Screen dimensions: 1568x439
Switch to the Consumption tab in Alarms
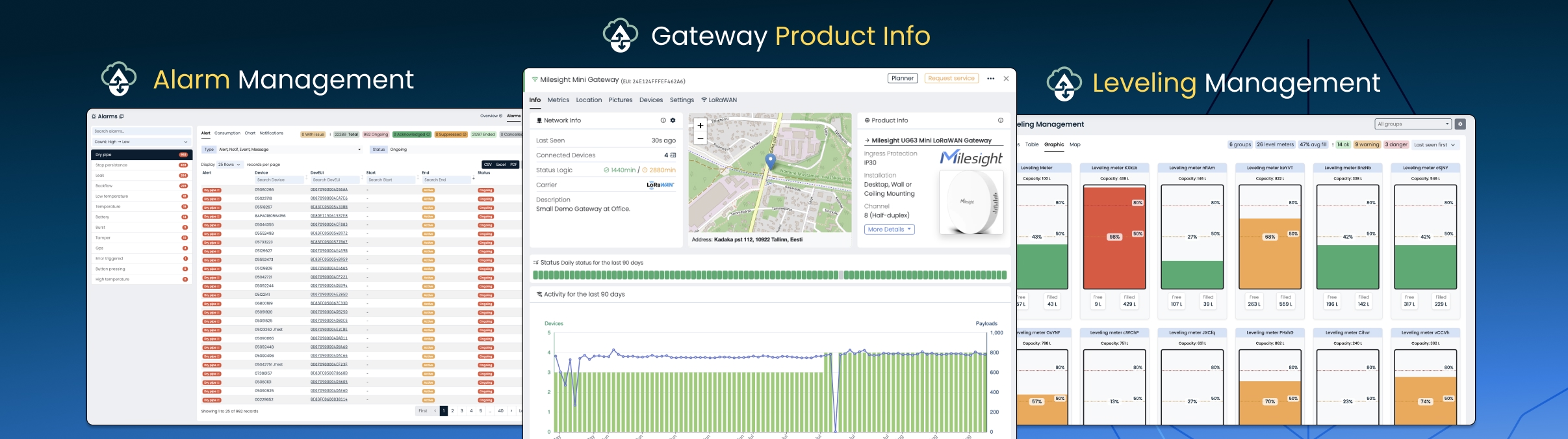click(227, 133)
